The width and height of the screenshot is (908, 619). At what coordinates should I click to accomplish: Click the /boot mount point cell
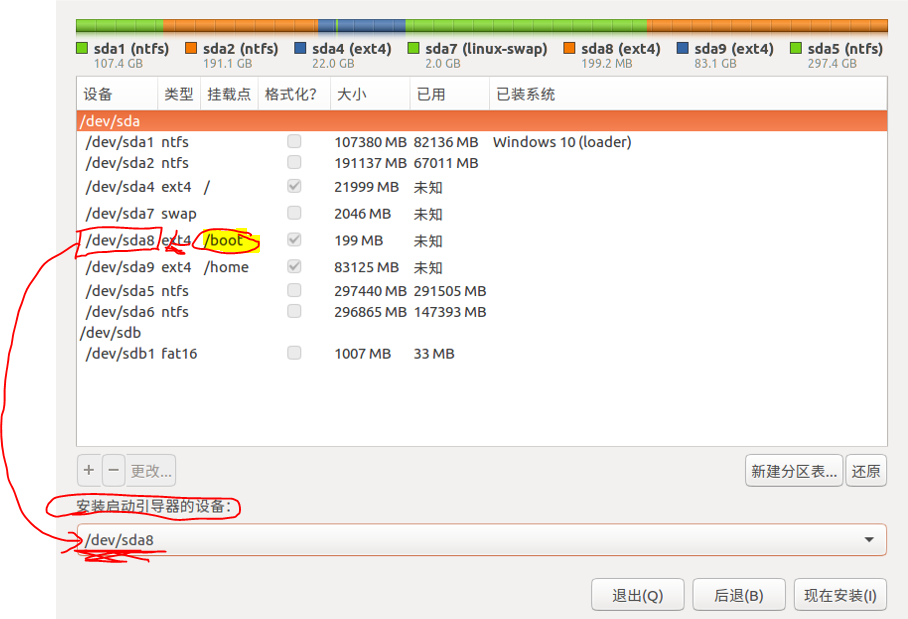point(224,240)
